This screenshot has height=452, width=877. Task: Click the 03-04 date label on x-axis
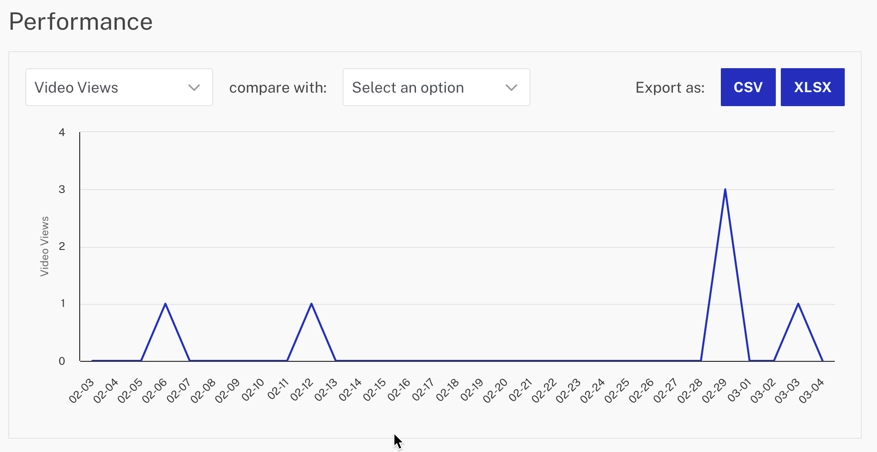click(x=812, y=390)
